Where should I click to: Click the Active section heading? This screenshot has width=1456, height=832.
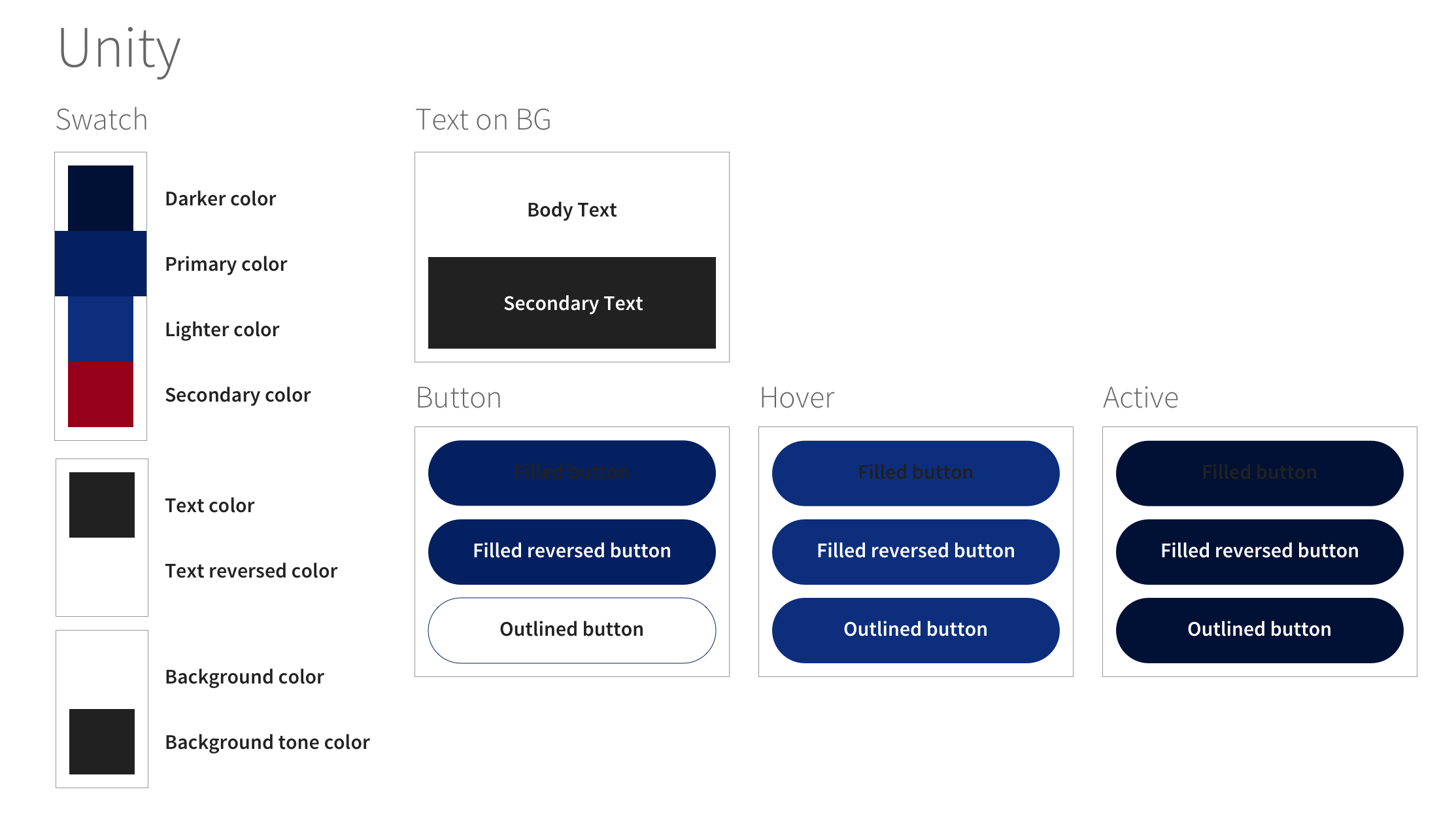click(x=1140, y=398)
